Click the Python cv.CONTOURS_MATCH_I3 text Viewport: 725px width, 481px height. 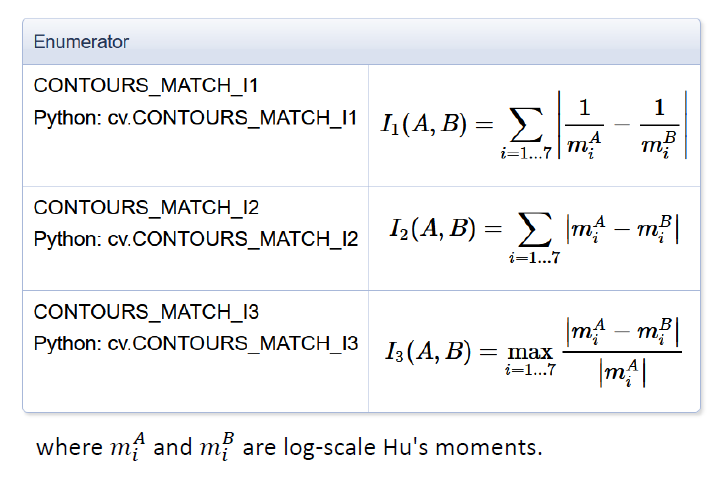195,342
